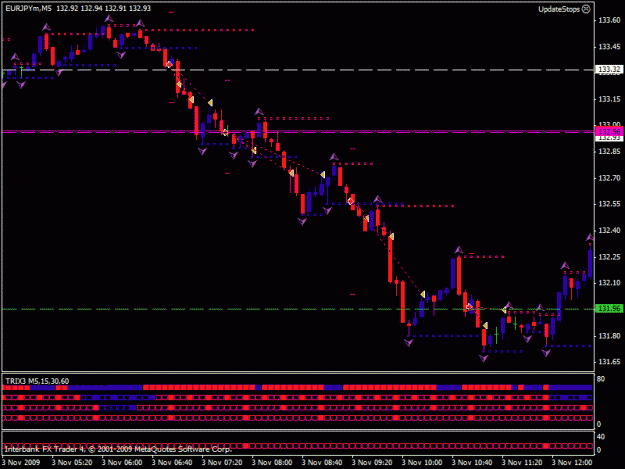This screenshot has width=625, height=469.
Task: Click the 132.70 price scale value
Action: click(609, 178)
